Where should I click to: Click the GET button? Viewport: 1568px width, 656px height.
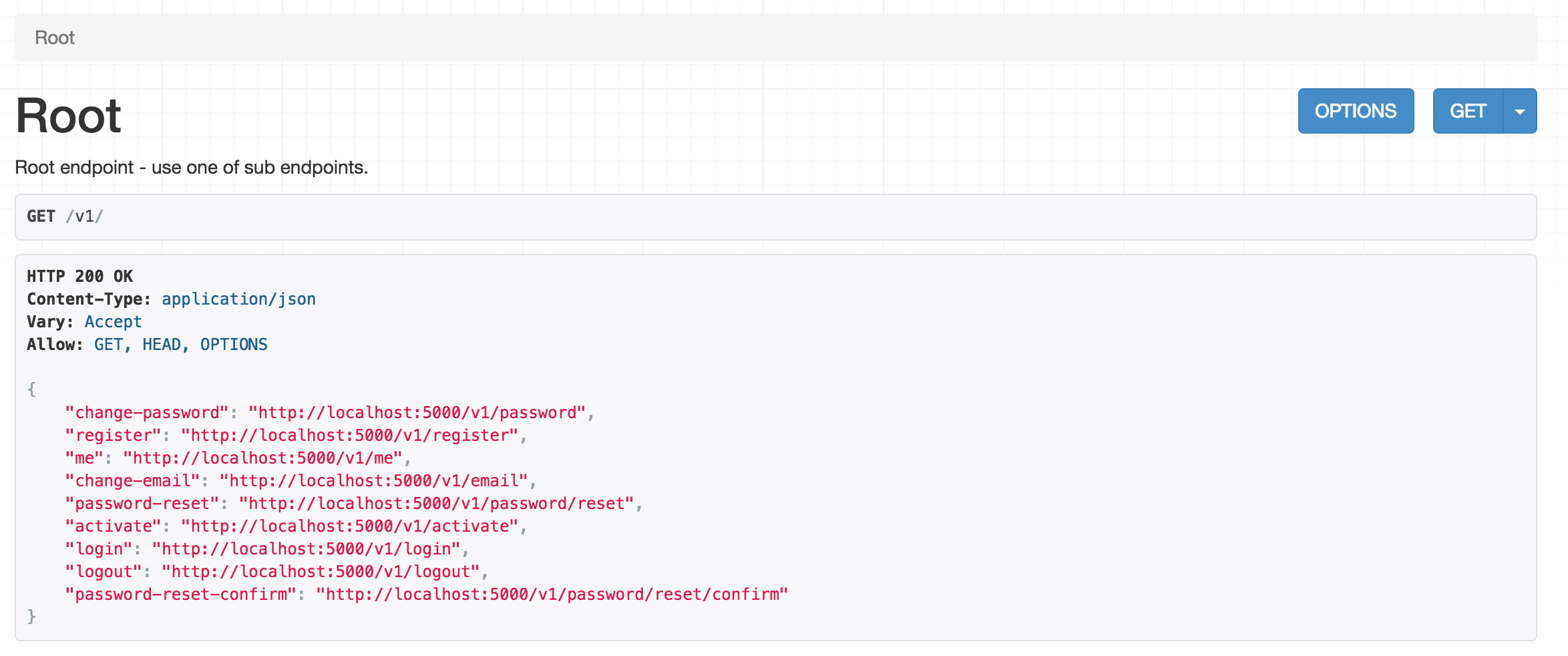tap(1467, 111)
